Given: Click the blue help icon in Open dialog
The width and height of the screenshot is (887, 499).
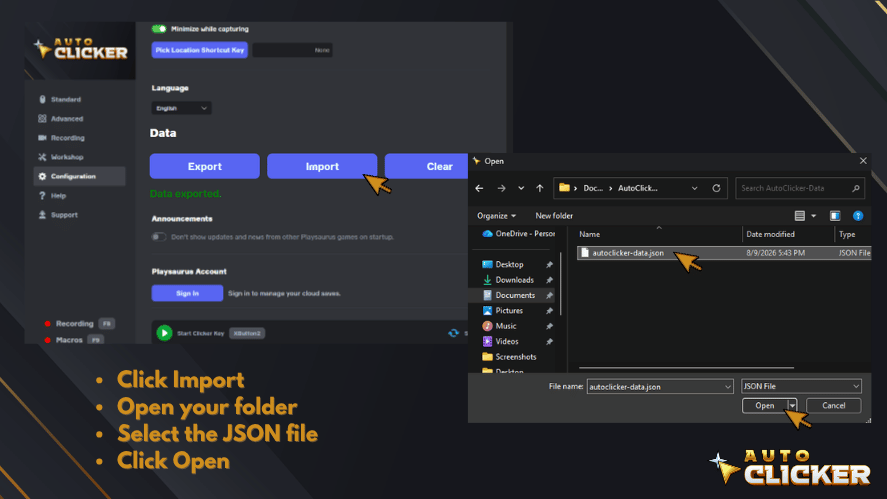Looking at the screenshot, I should tap(858, 216).
